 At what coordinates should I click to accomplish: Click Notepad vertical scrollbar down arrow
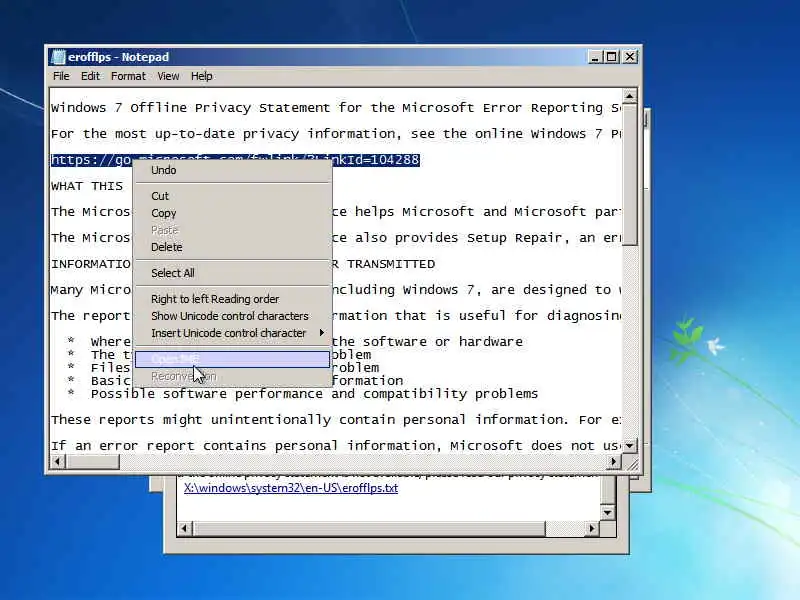630,446
